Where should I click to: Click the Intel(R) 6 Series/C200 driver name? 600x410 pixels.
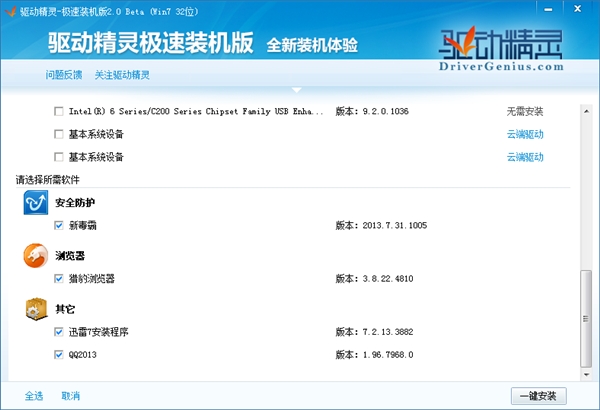click(x=196, y=111)
